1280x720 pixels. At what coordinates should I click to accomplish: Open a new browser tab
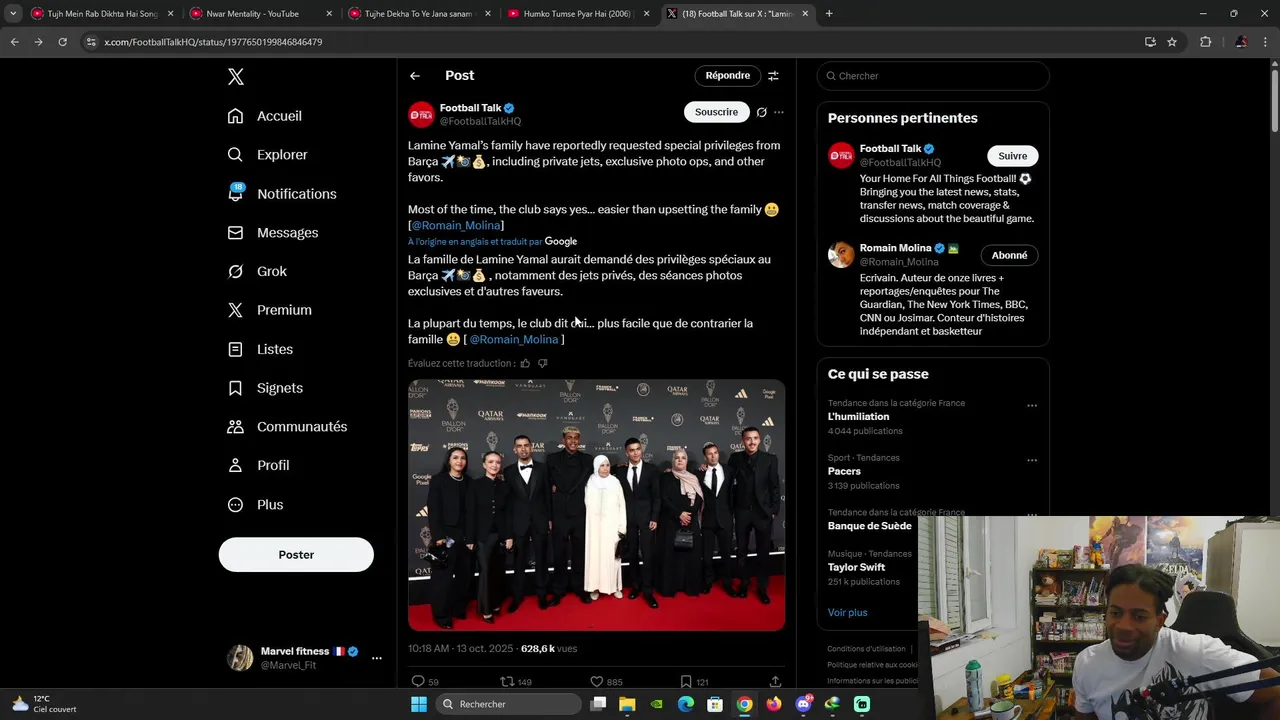(829, 14)
